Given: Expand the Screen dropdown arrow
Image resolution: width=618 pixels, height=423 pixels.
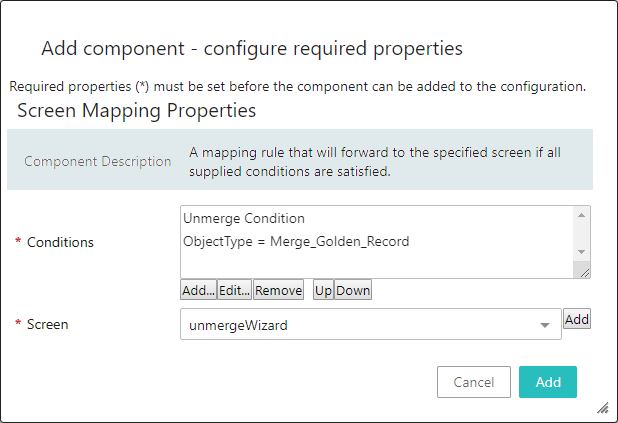Looking at the screenshot, I should click(545, 325).
